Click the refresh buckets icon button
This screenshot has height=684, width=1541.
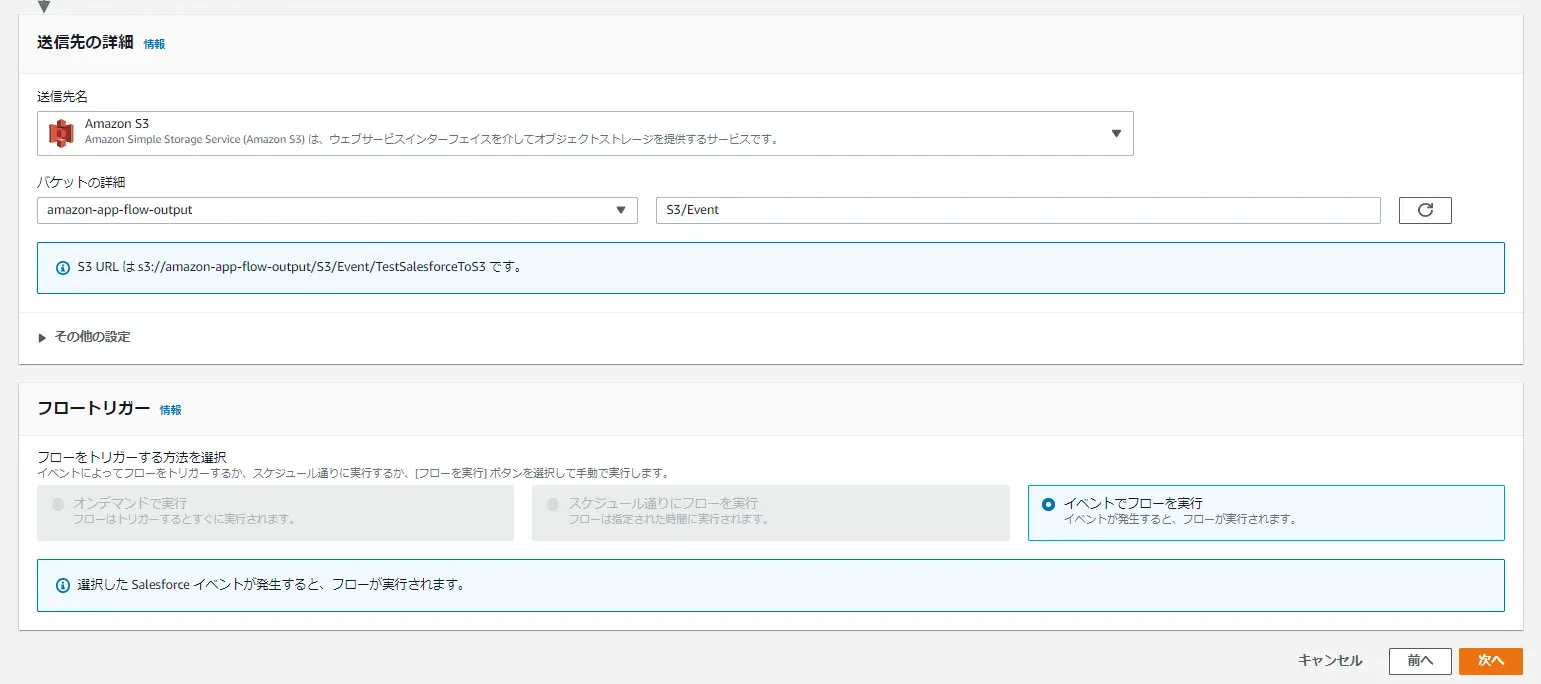1425,210
